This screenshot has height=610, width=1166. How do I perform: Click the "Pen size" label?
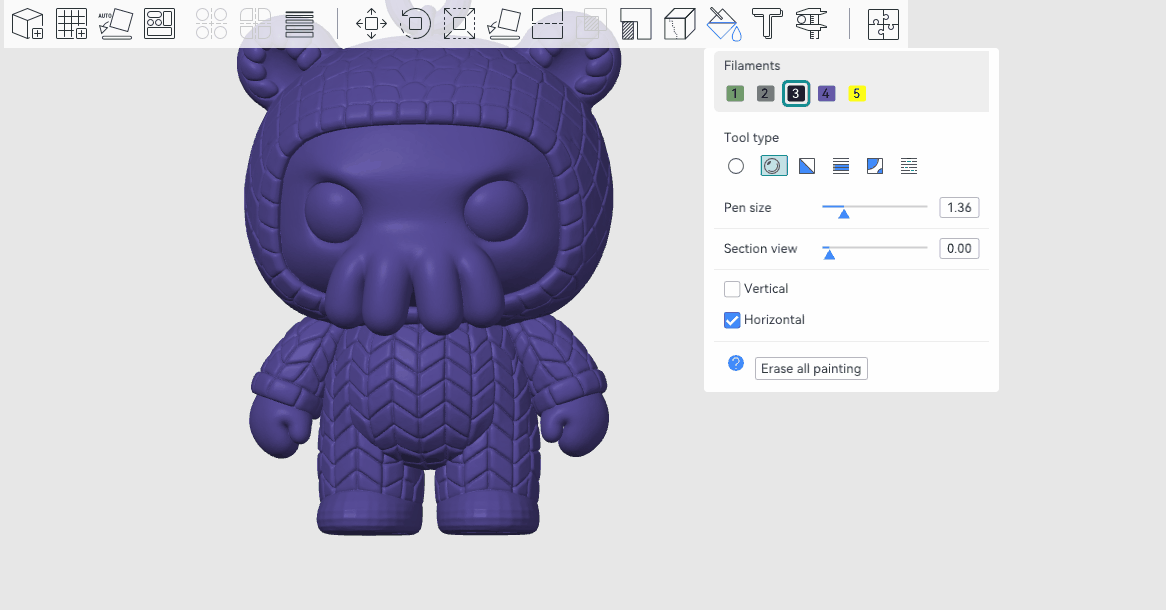point(747,208)
